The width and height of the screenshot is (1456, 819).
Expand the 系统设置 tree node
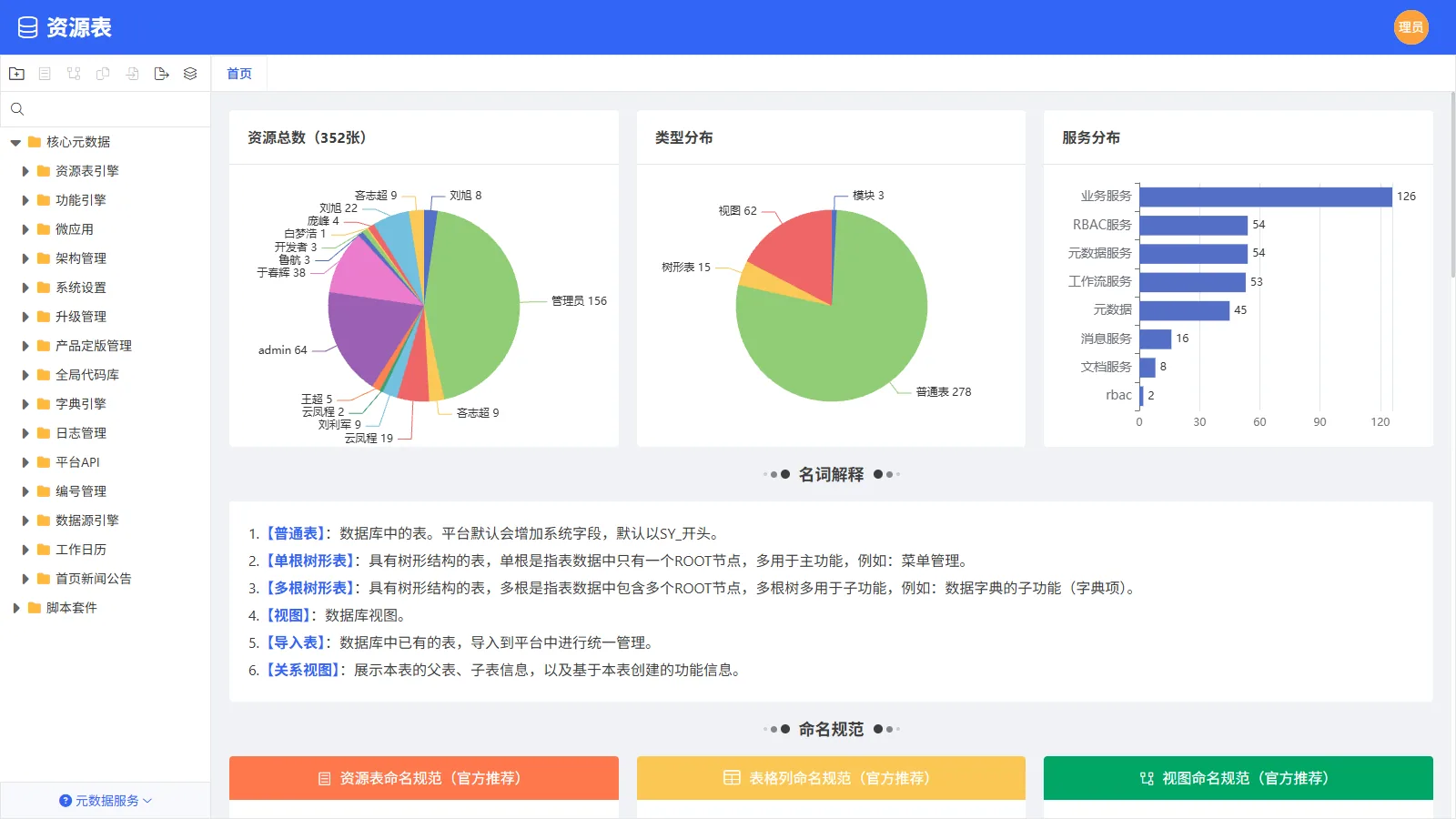pos(25,288)
